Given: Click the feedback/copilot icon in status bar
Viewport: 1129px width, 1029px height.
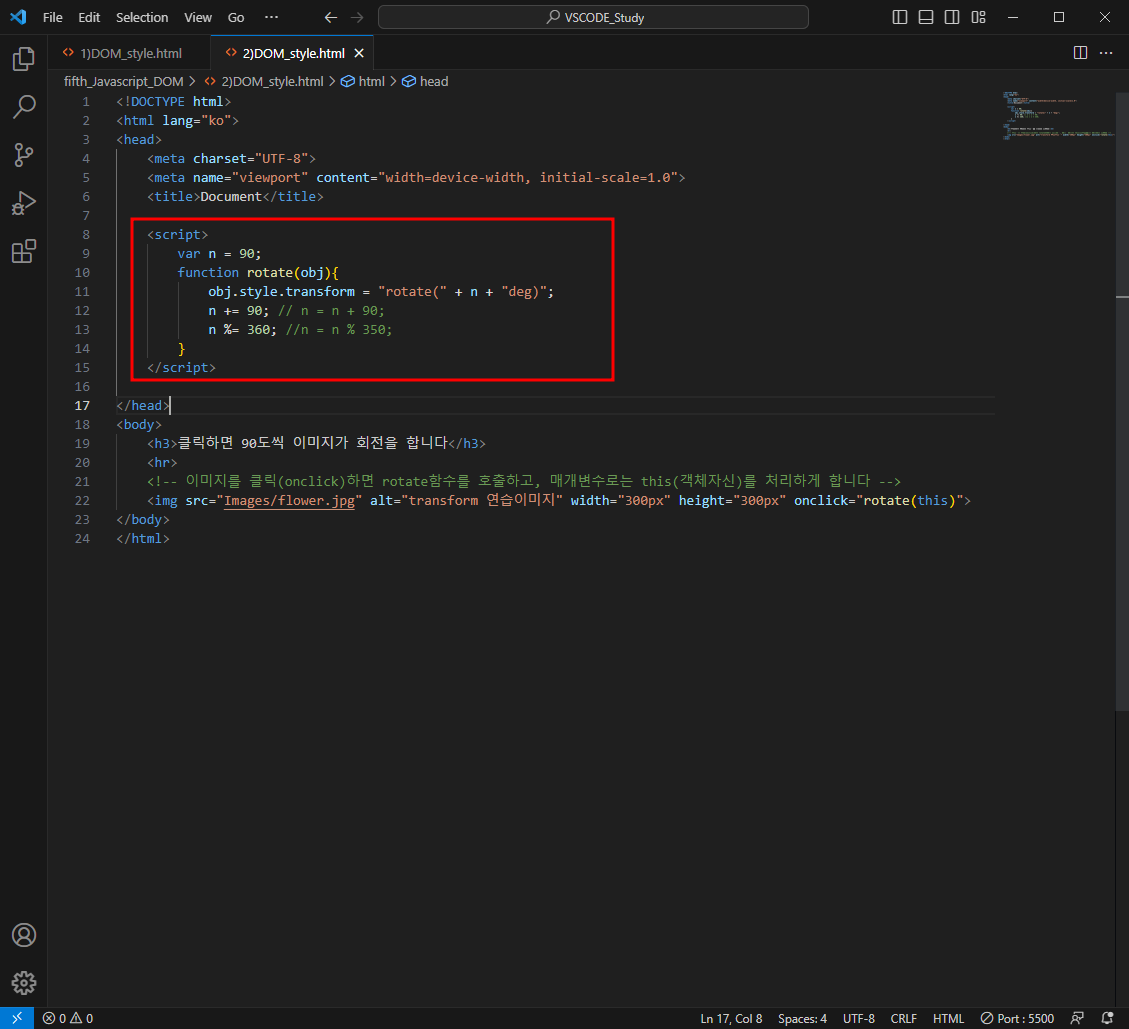Looking at the screenshot, I should click(1077, 1018).
